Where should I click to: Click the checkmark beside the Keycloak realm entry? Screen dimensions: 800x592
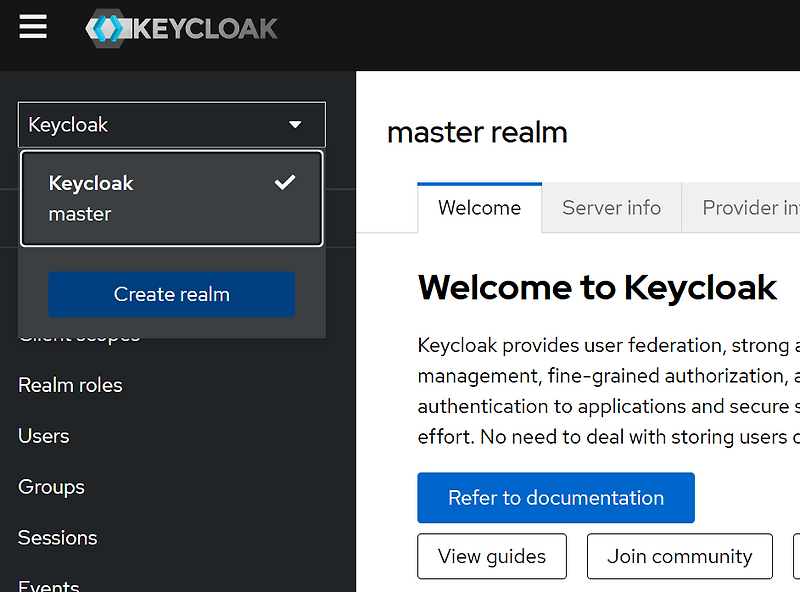[285, 182]
